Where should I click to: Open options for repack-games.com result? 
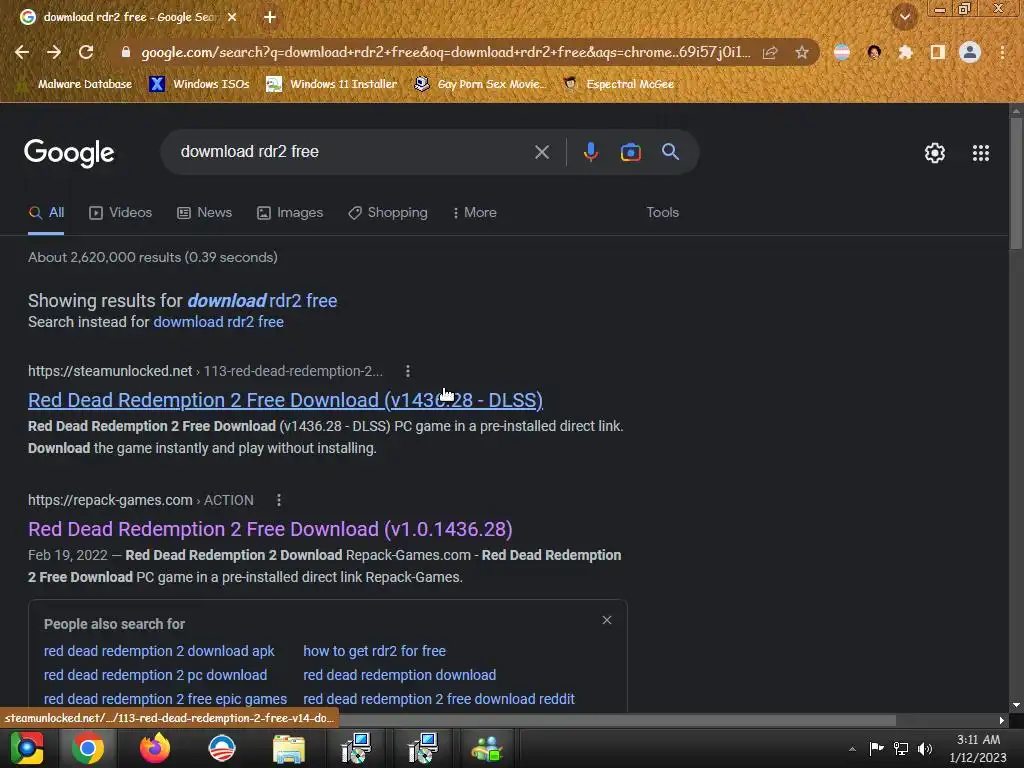(279, 500)
